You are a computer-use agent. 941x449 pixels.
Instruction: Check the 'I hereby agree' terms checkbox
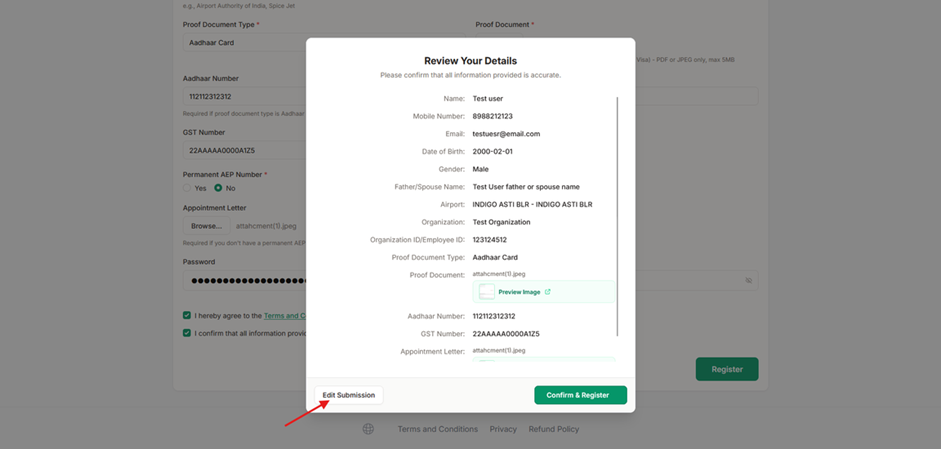coord(187,315)
